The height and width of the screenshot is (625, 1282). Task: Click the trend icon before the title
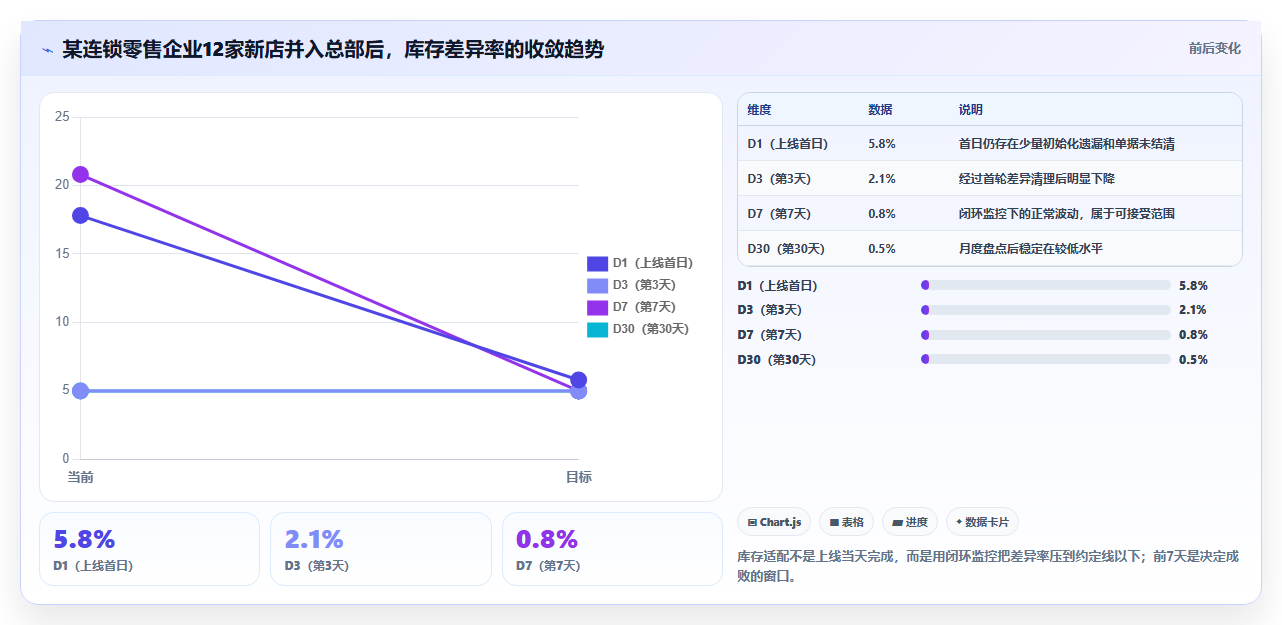(47, 50)
